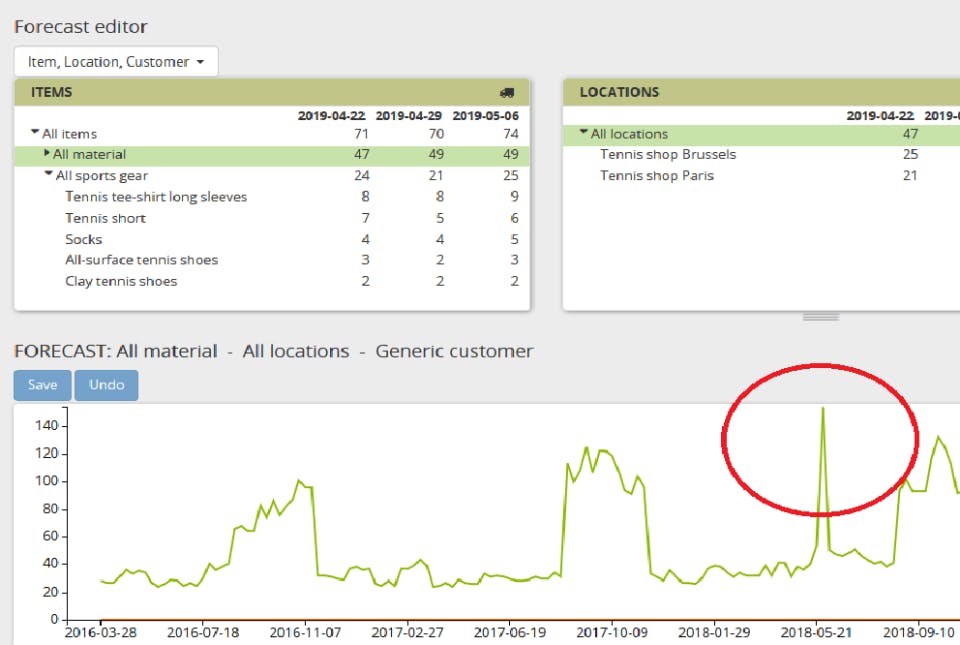Click the 2019-04-29 column header in Items
960x645 pixels.
(408, 116)
